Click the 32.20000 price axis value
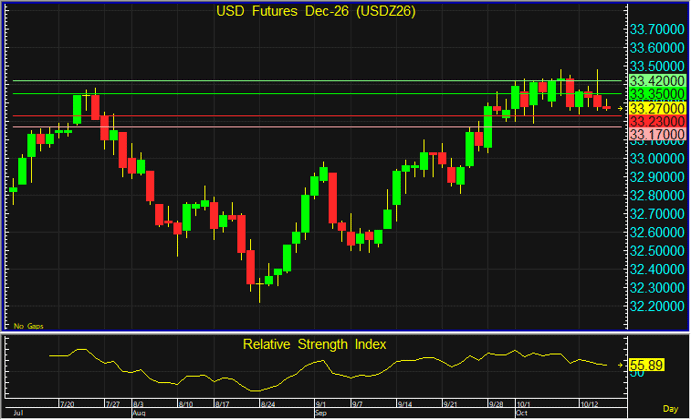This screenshot has height=420, width=691. pos(657,306)
